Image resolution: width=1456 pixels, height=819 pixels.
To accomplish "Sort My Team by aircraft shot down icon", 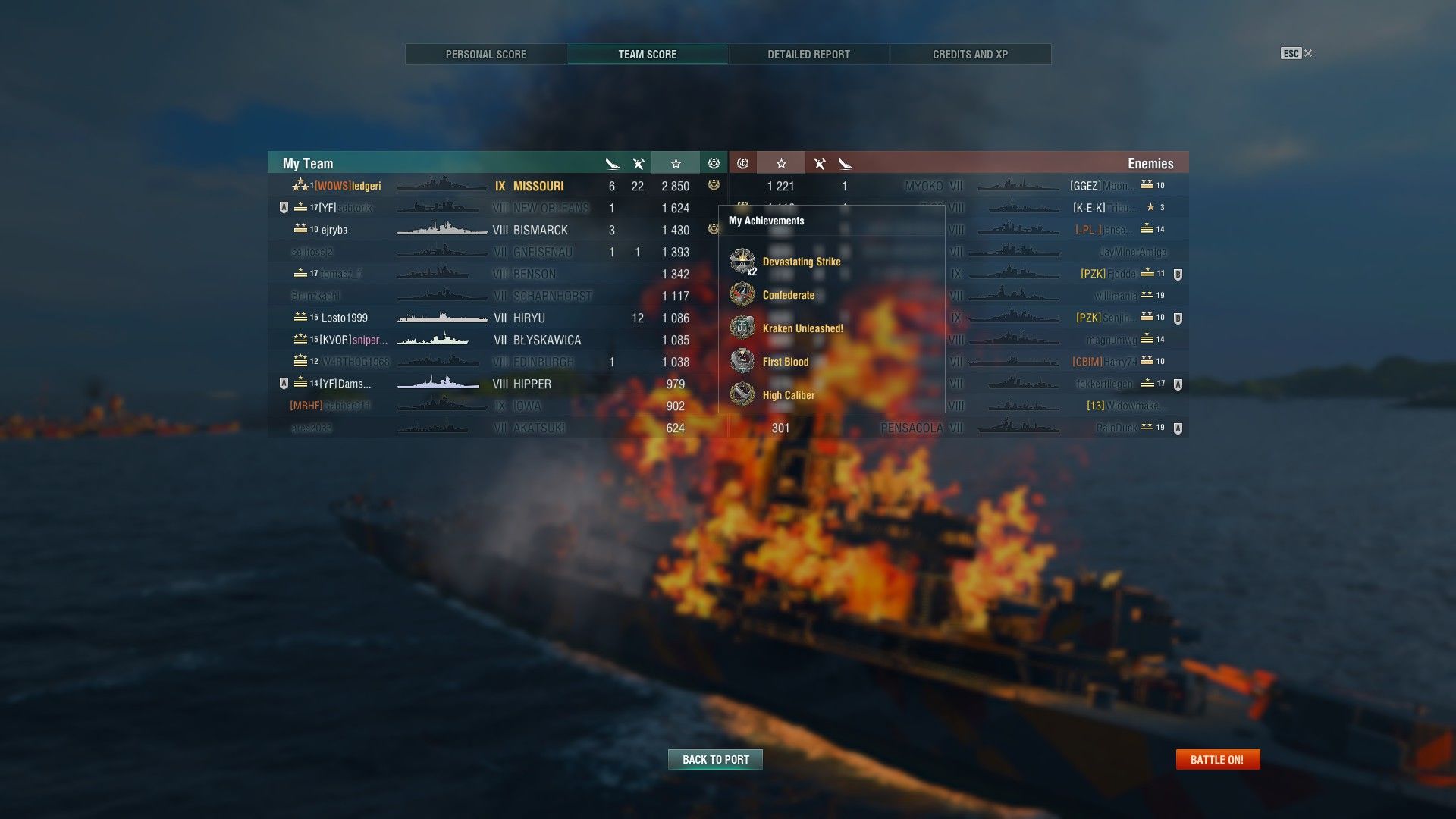I will 639,163.
